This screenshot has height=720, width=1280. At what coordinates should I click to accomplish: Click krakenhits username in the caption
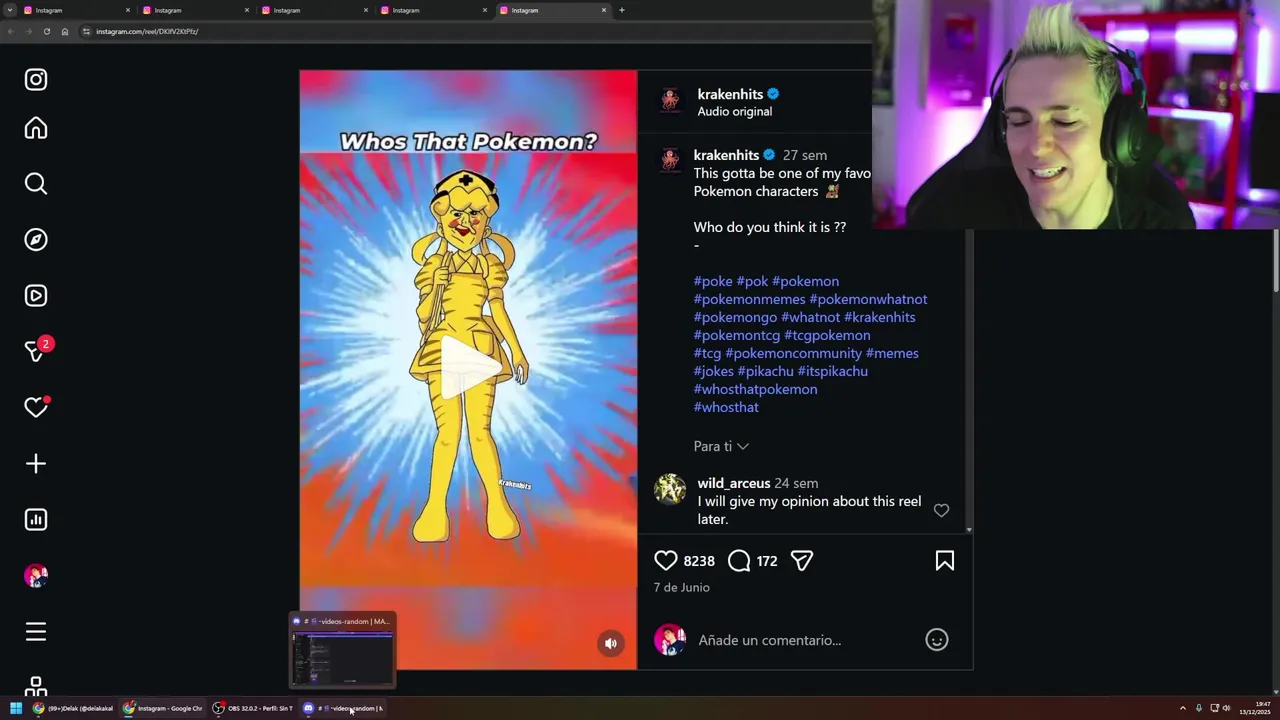point(726,155)
